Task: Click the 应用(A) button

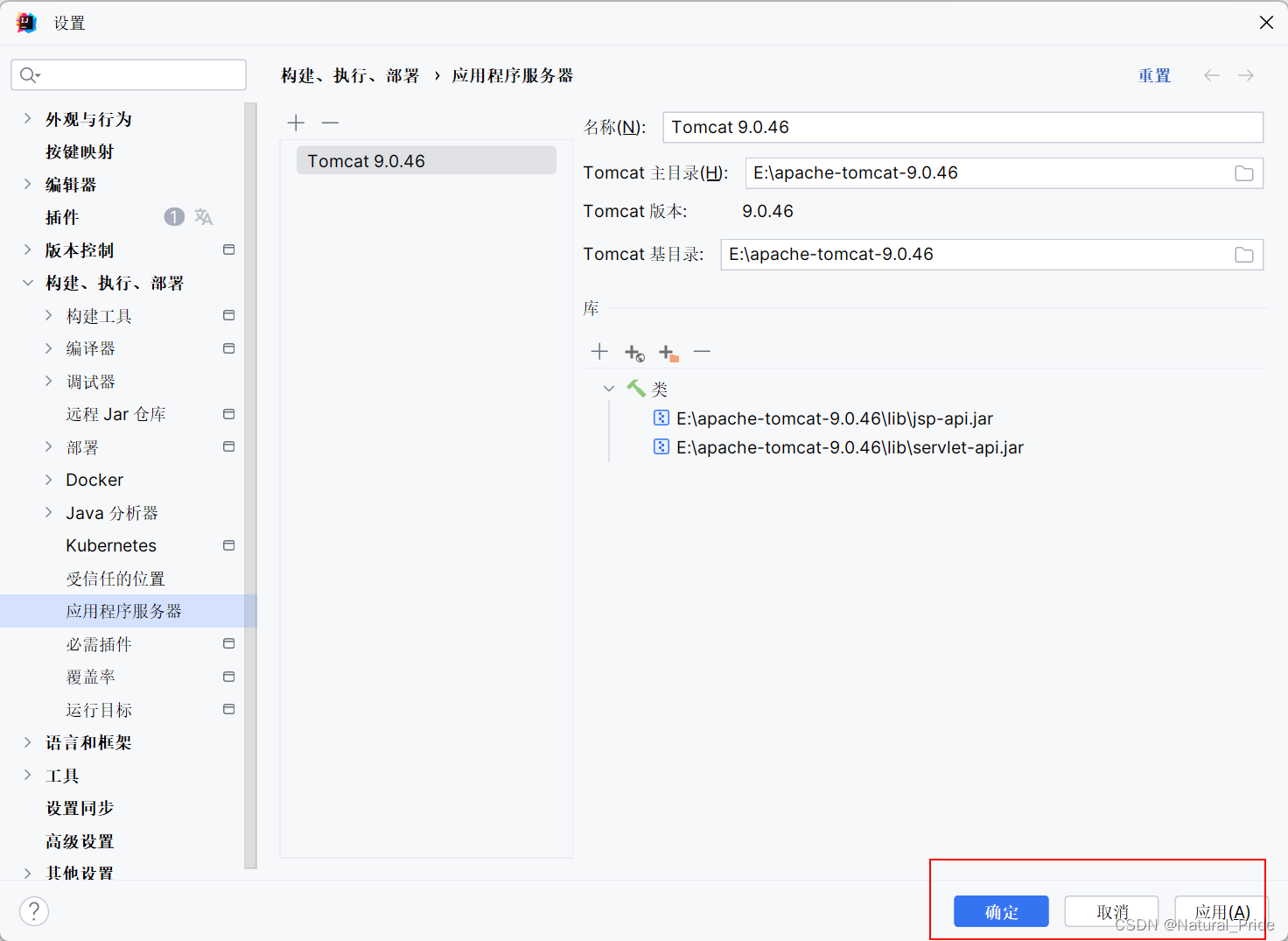Action: coord(1221,911)
